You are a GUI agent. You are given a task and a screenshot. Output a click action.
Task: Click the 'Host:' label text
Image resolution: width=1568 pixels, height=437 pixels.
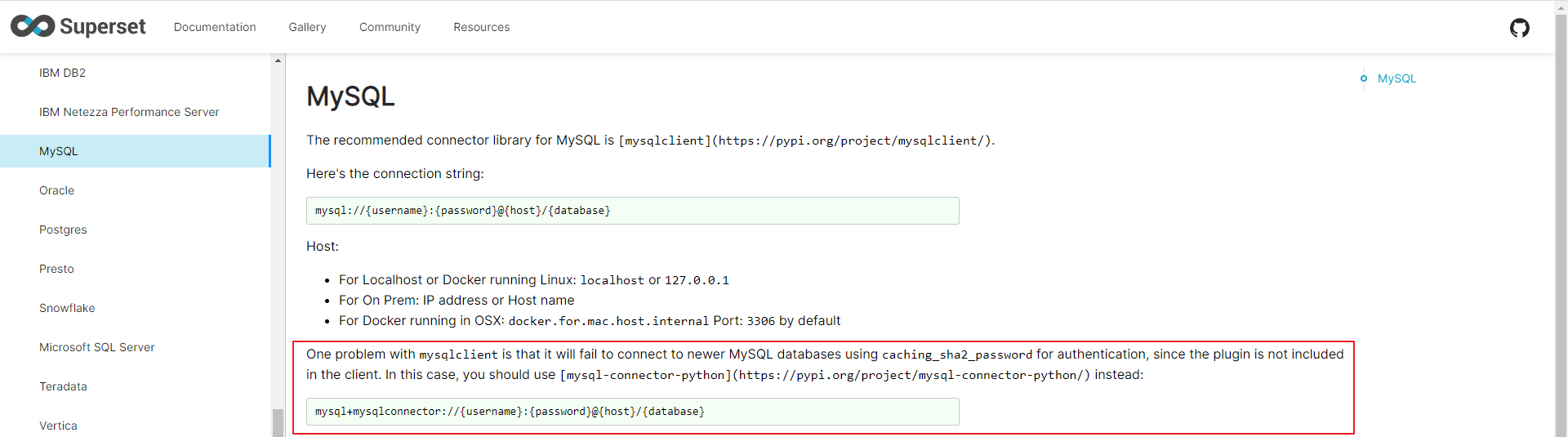point(323,247)
